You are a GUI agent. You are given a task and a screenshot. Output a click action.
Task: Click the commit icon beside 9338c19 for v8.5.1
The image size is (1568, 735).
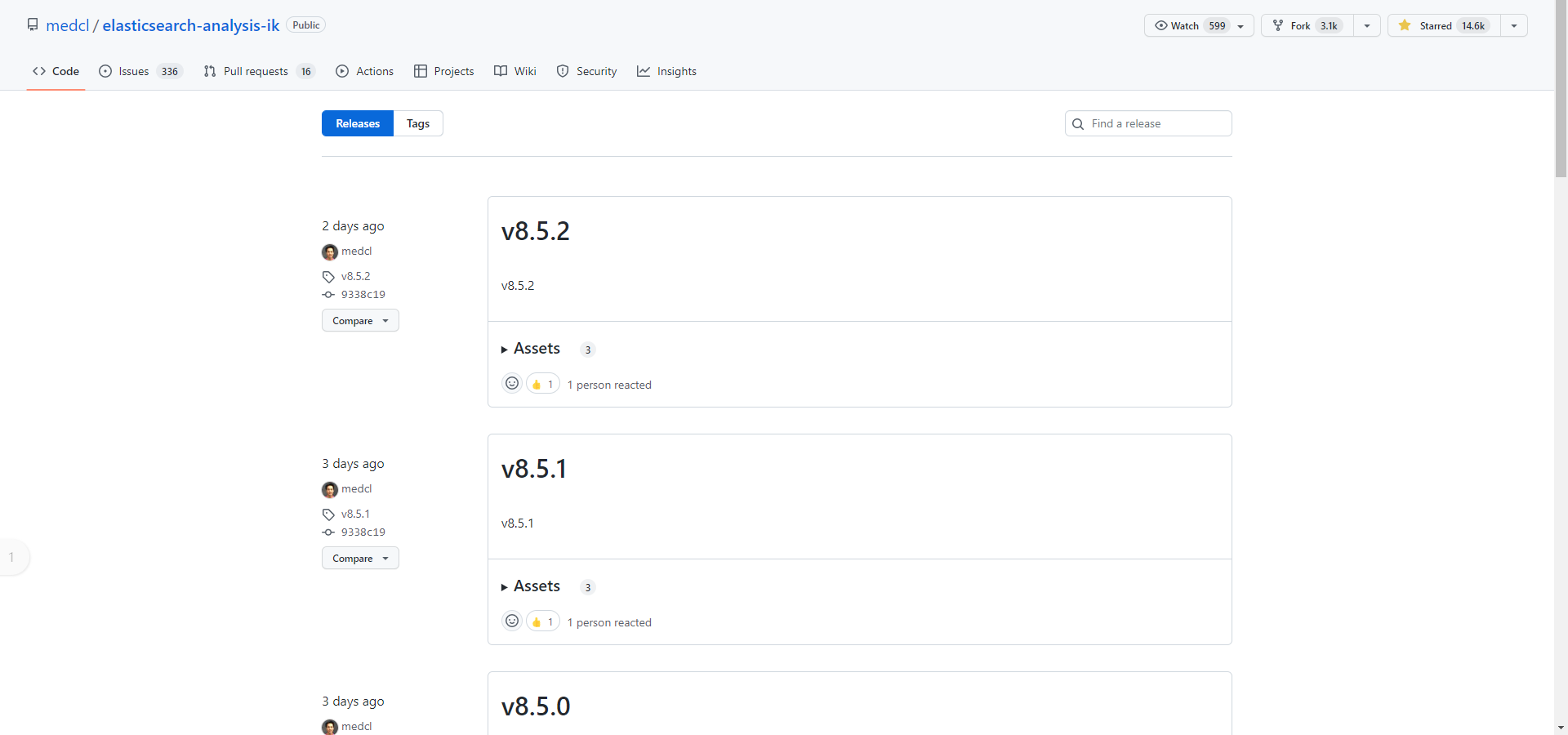(x=328, y=532)
